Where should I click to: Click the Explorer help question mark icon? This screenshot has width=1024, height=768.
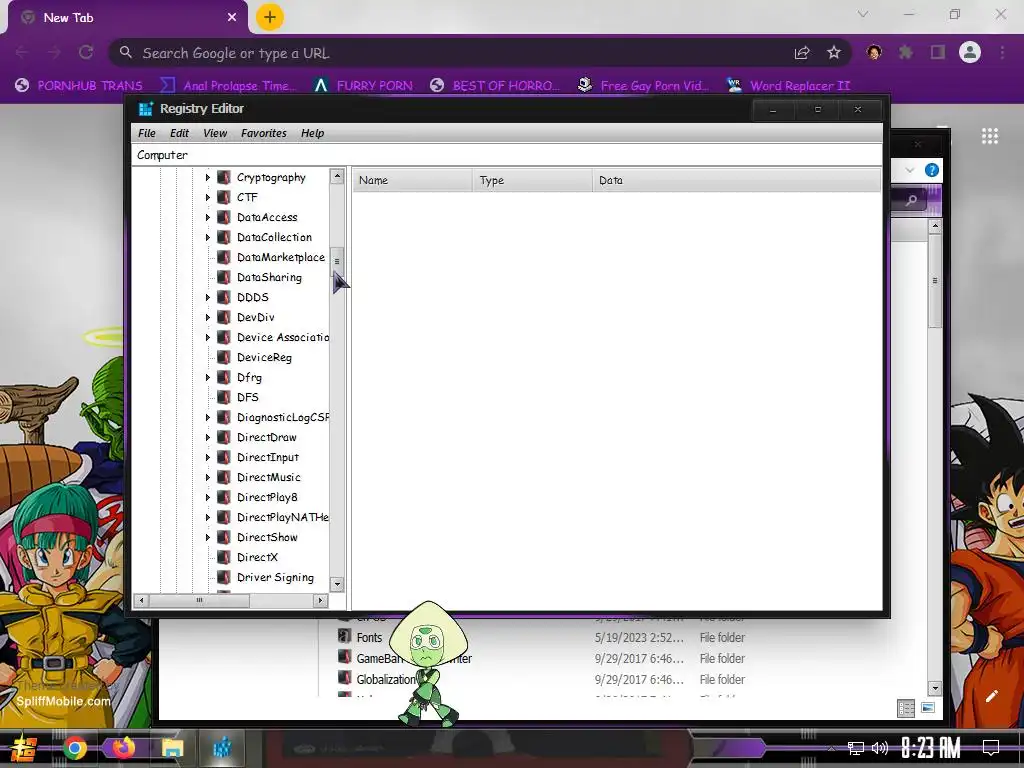(x=932, y=170)
